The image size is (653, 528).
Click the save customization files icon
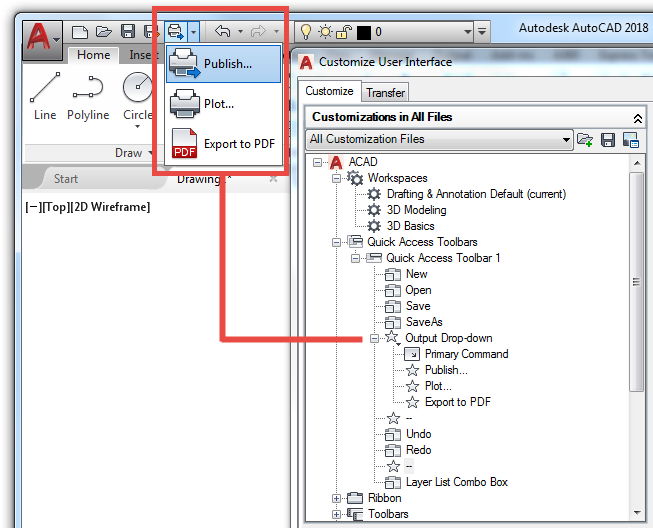click(608, 140)
